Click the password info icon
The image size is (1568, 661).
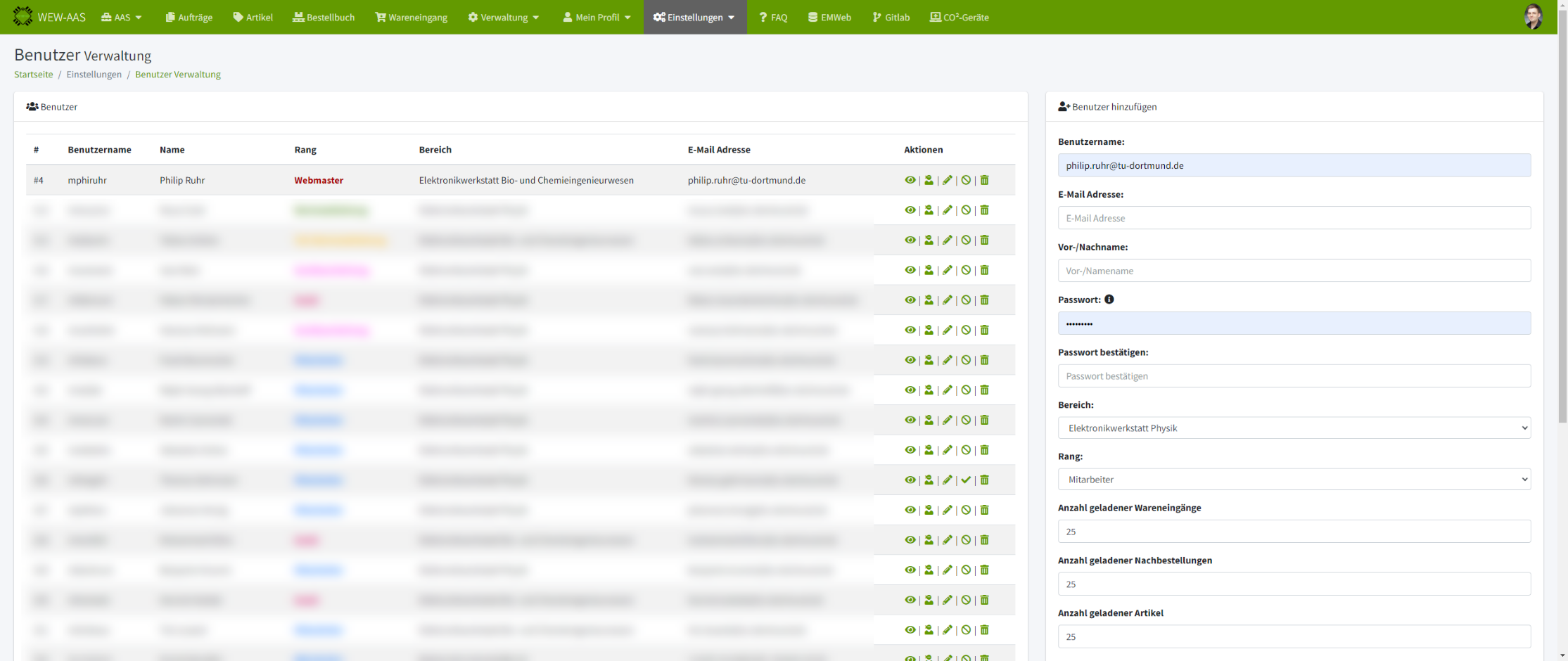click(1109, 300)
